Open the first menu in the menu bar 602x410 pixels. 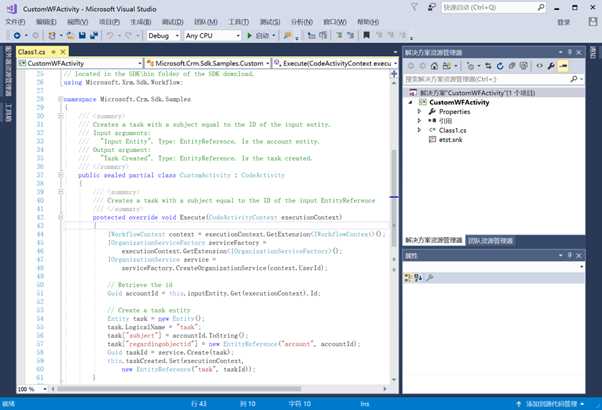click(15, 22)
